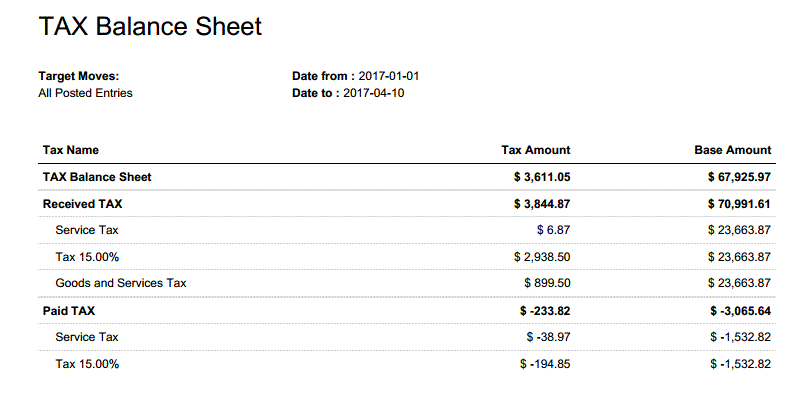Click the All Posted Entries text
Image resolution: width=810 pixels, height=414 pixels.
point(85,93)
